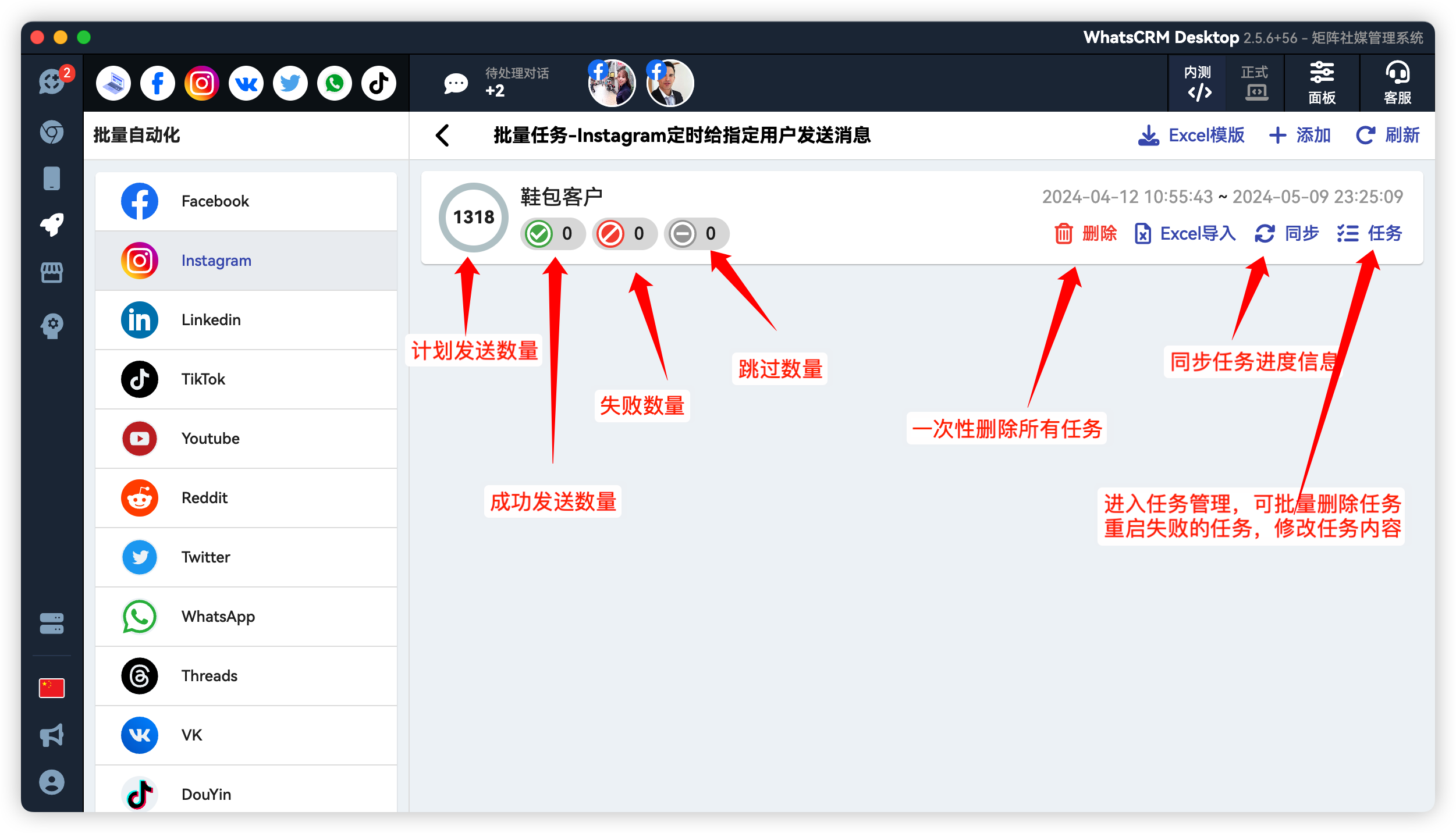Open the 面板 panel settings
Screen dimensions: 1456x833
(1322, 83)
